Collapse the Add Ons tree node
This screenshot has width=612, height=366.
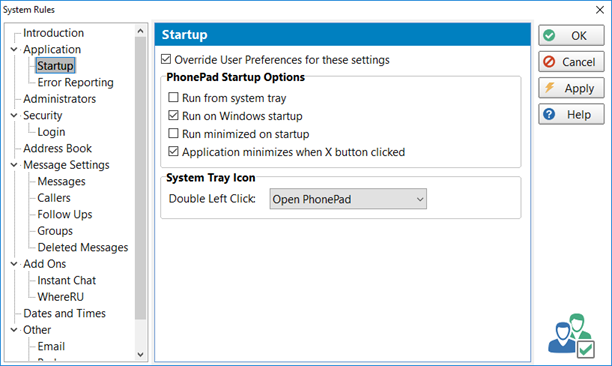(x=14, y=264)
